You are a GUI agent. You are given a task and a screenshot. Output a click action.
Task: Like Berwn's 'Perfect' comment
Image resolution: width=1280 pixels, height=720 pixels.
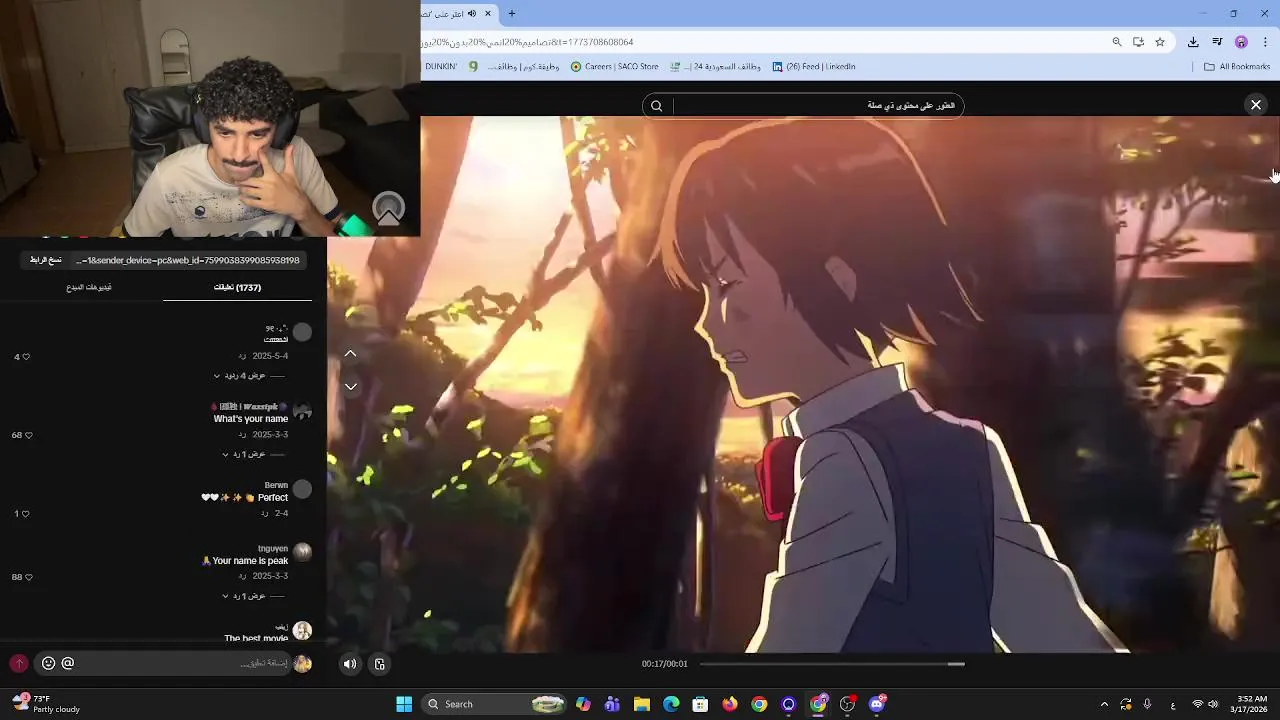tap(25, 514)
